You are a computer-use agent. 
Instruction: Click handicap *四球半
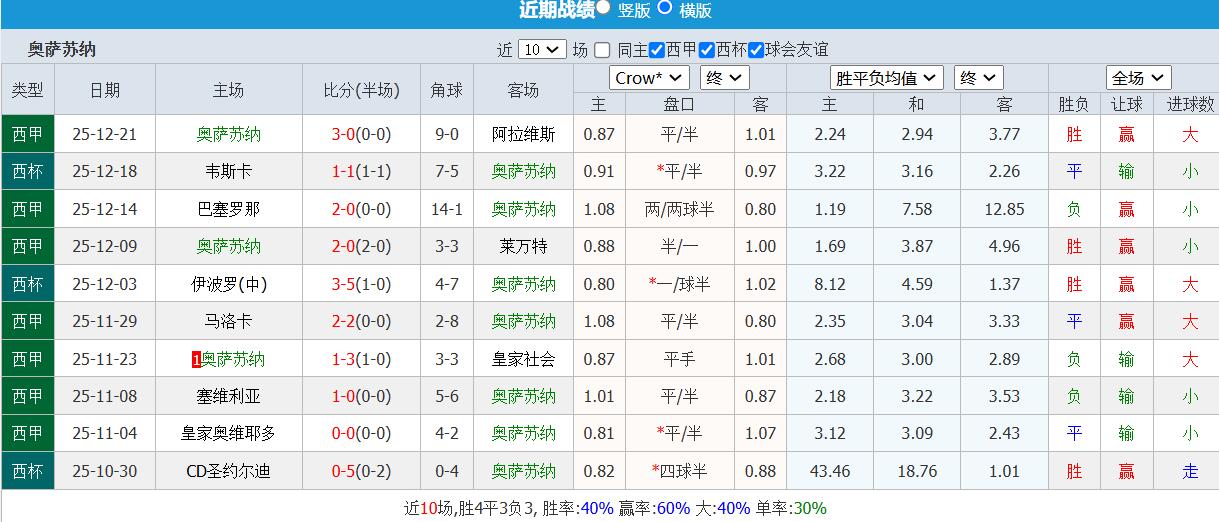pos(680,471)
